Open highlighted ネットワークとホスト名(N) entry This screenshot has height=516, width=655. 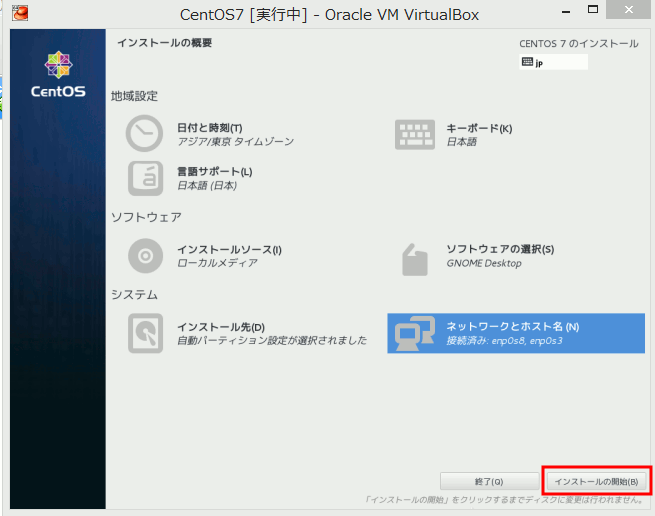(512, 327)
